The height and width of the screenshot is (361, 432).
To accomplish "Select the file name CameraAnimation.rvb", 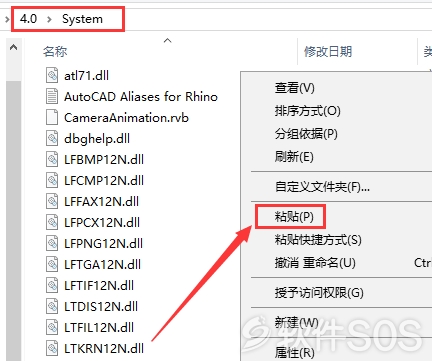I will pos(126,118).
